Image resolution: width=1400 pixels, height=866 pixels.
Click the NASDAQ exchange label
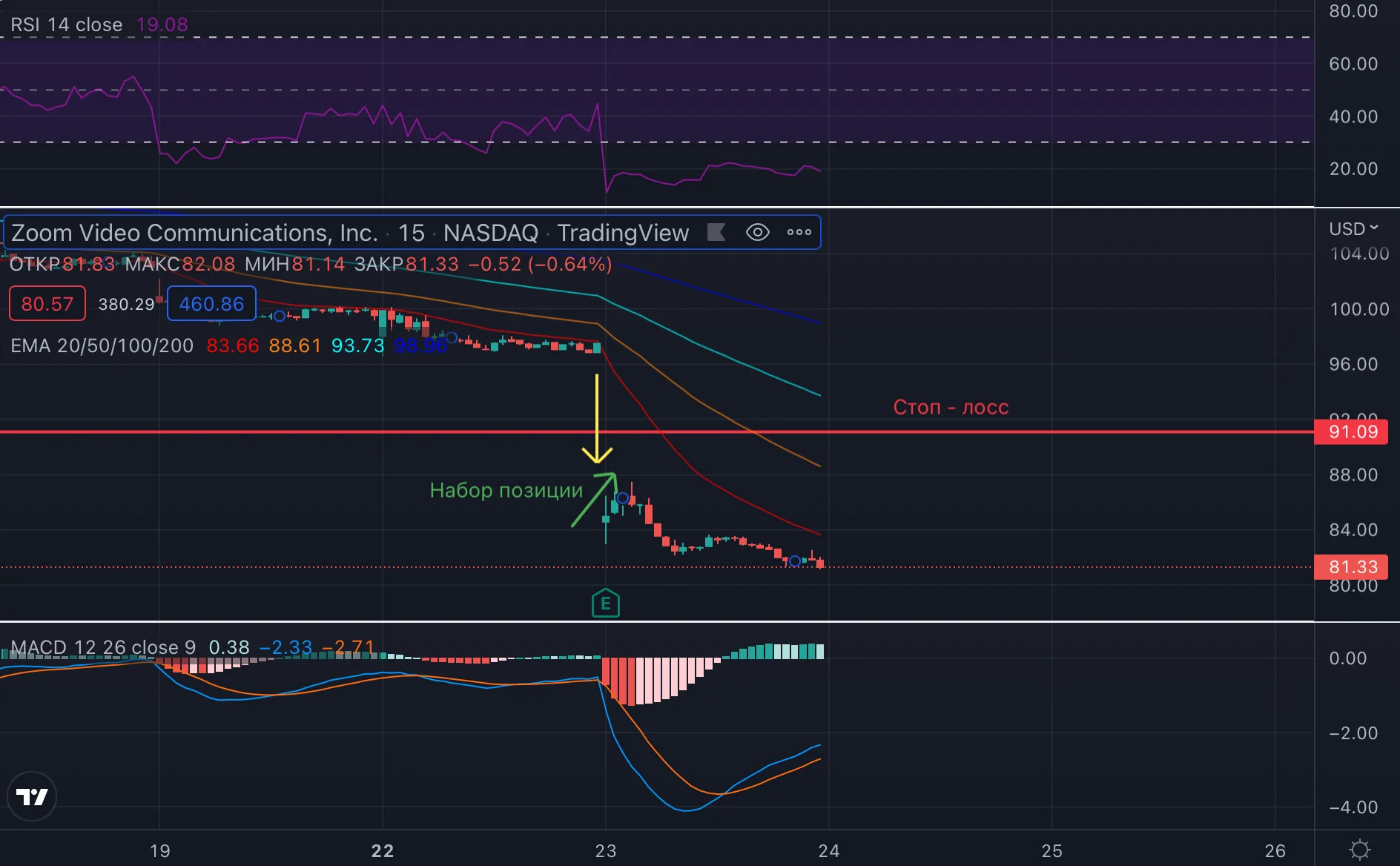pos(491,233)
